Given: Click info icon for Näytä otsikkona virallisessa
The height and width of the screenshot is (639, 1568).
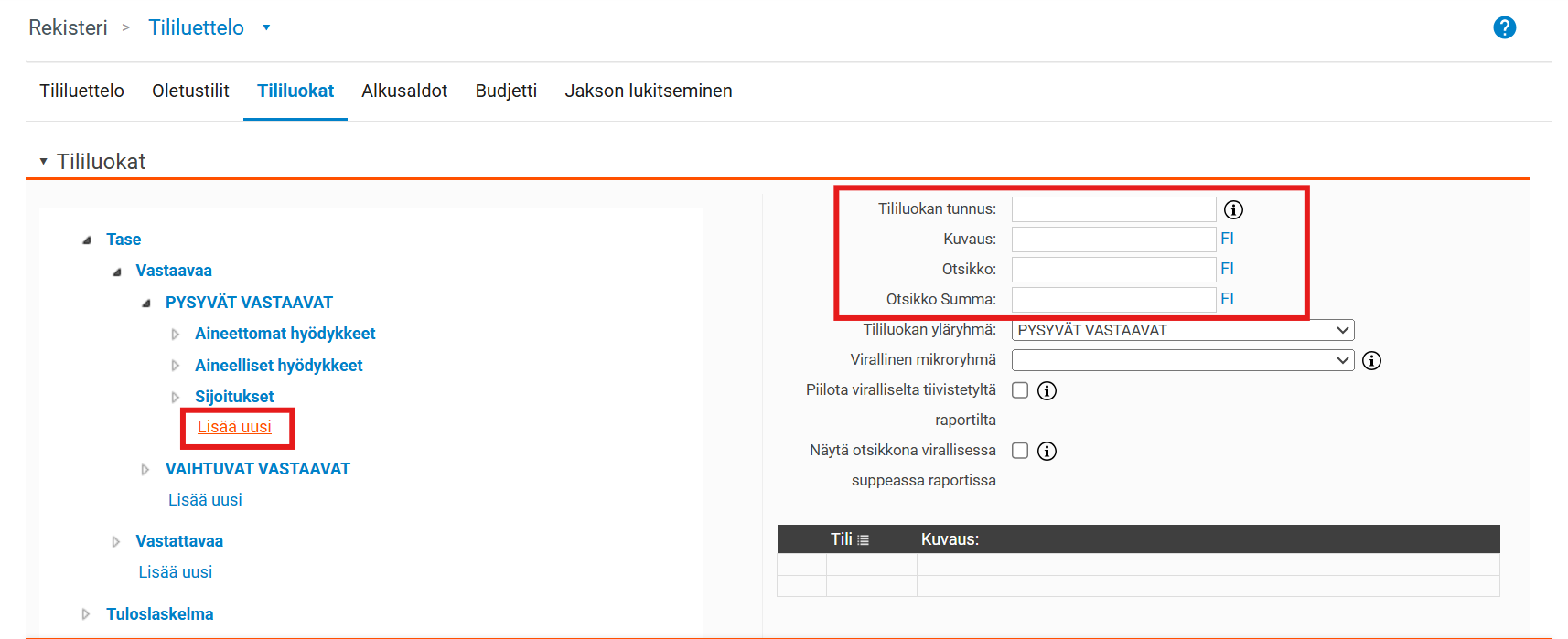Looking at the screenshot, I should coord(1047,452).
